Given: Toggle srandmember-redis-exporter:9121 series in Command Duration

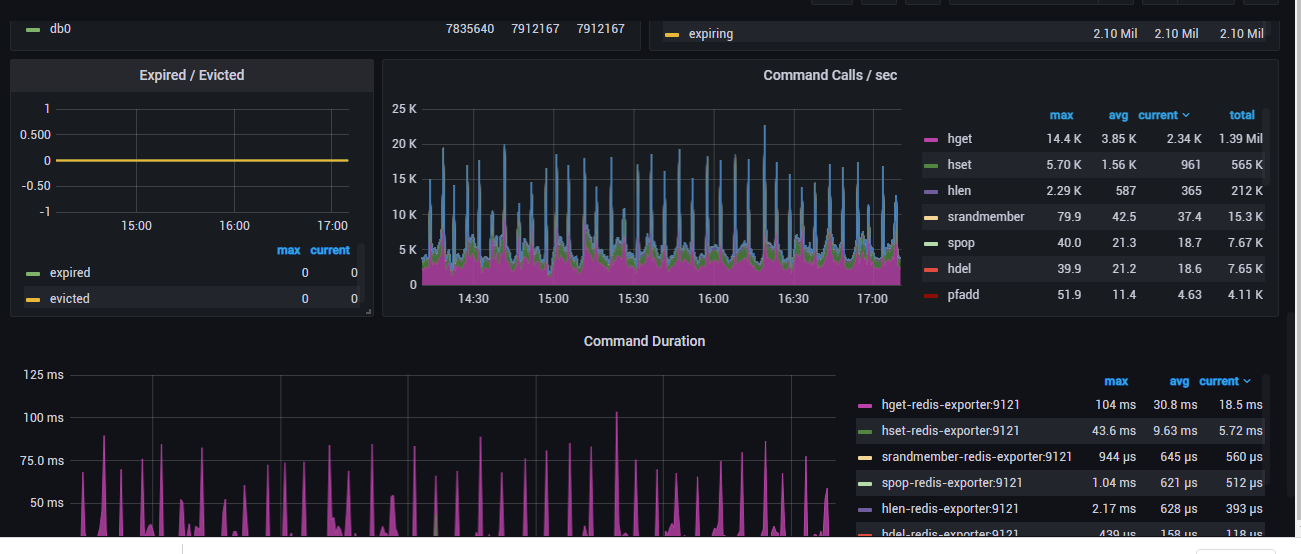Looking at the screenshot, I should click(976, 457).
